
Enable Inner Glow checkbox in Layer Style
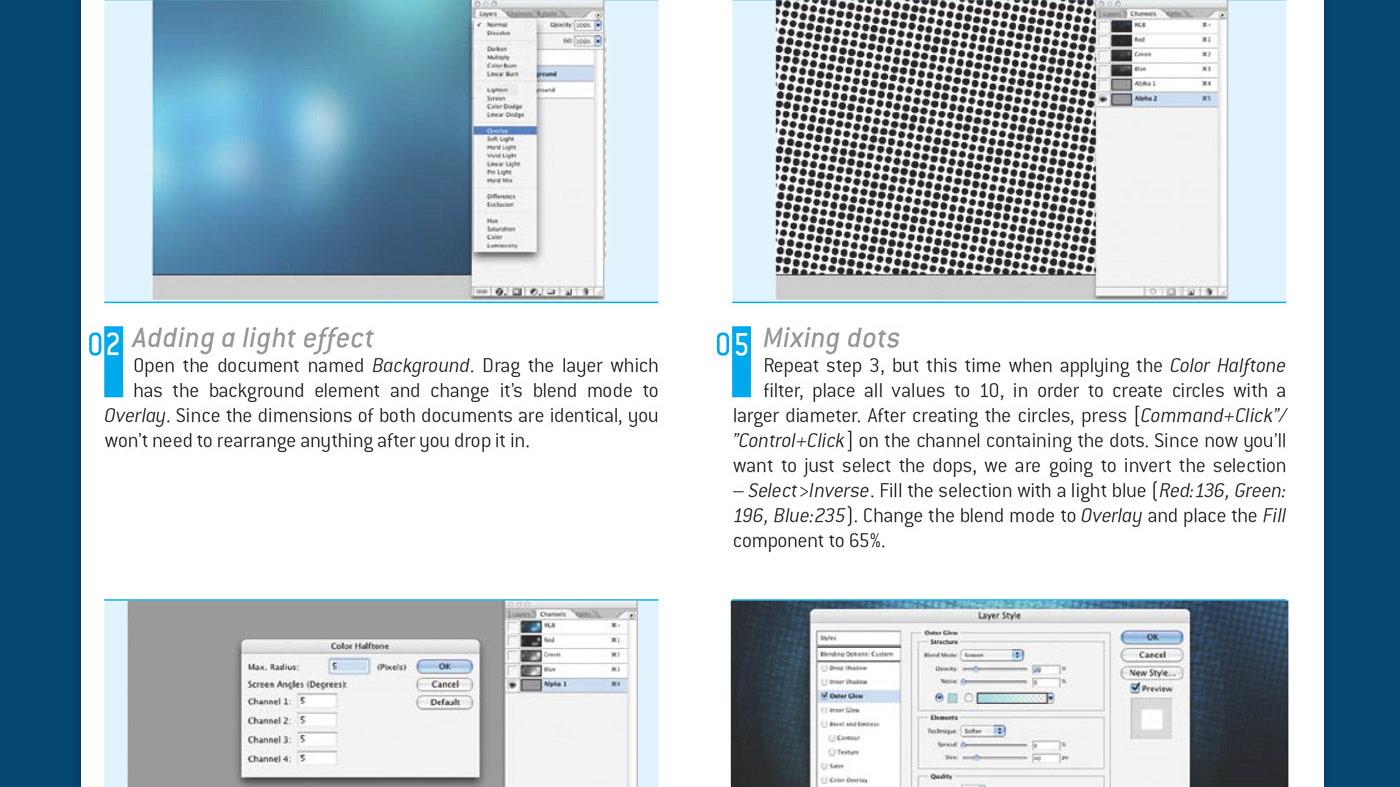[824, 710]
